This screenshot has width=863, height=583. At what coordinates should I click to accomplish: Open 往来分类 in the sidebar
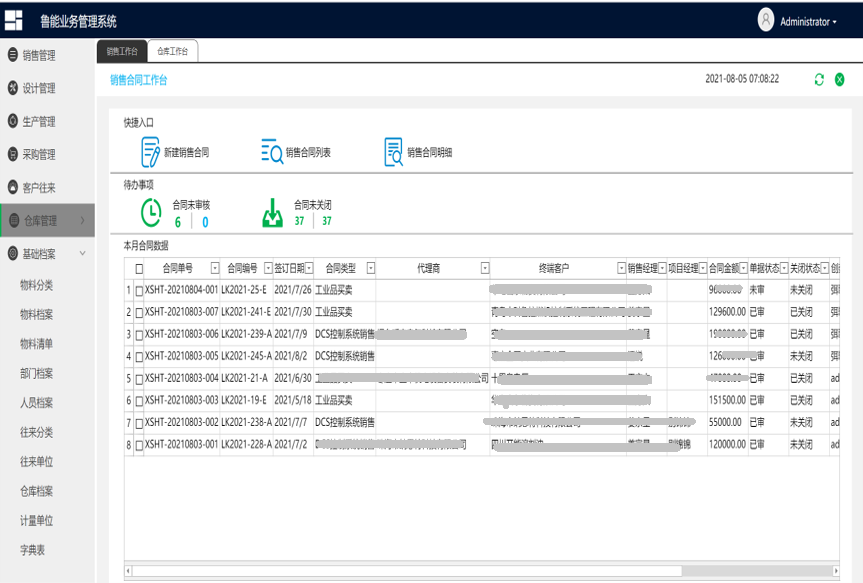36,432
